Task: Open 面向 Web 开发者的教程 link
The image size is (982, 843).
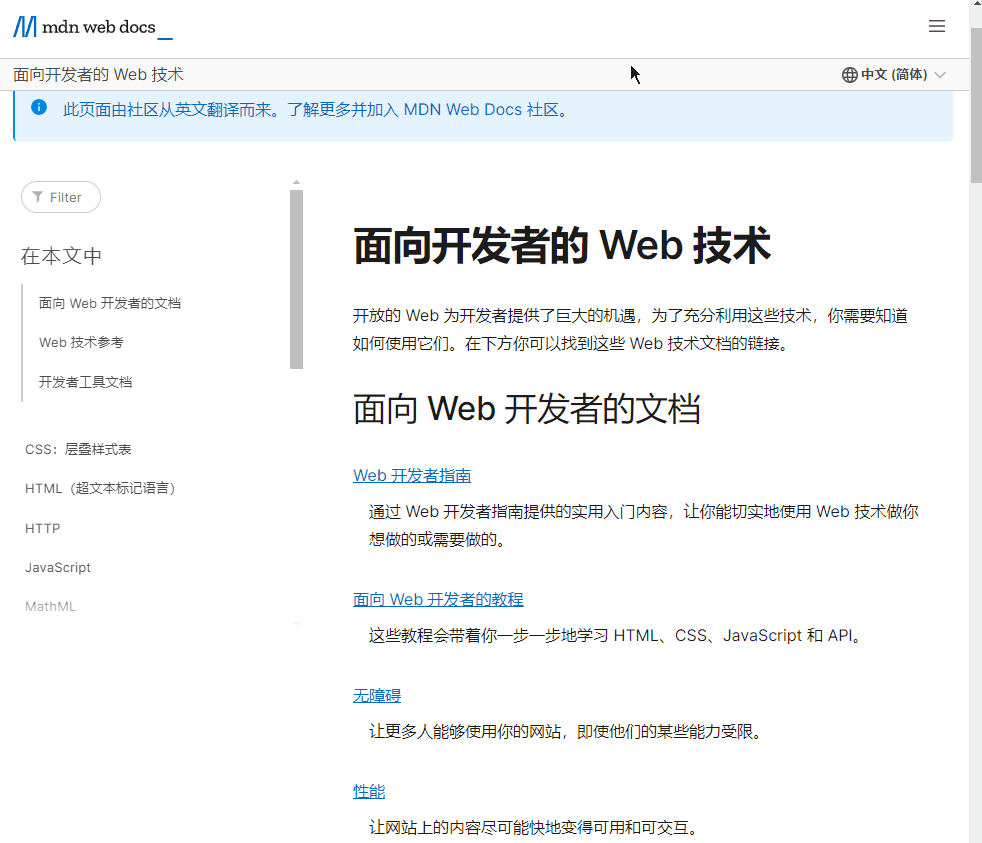Action: [438, 599]
